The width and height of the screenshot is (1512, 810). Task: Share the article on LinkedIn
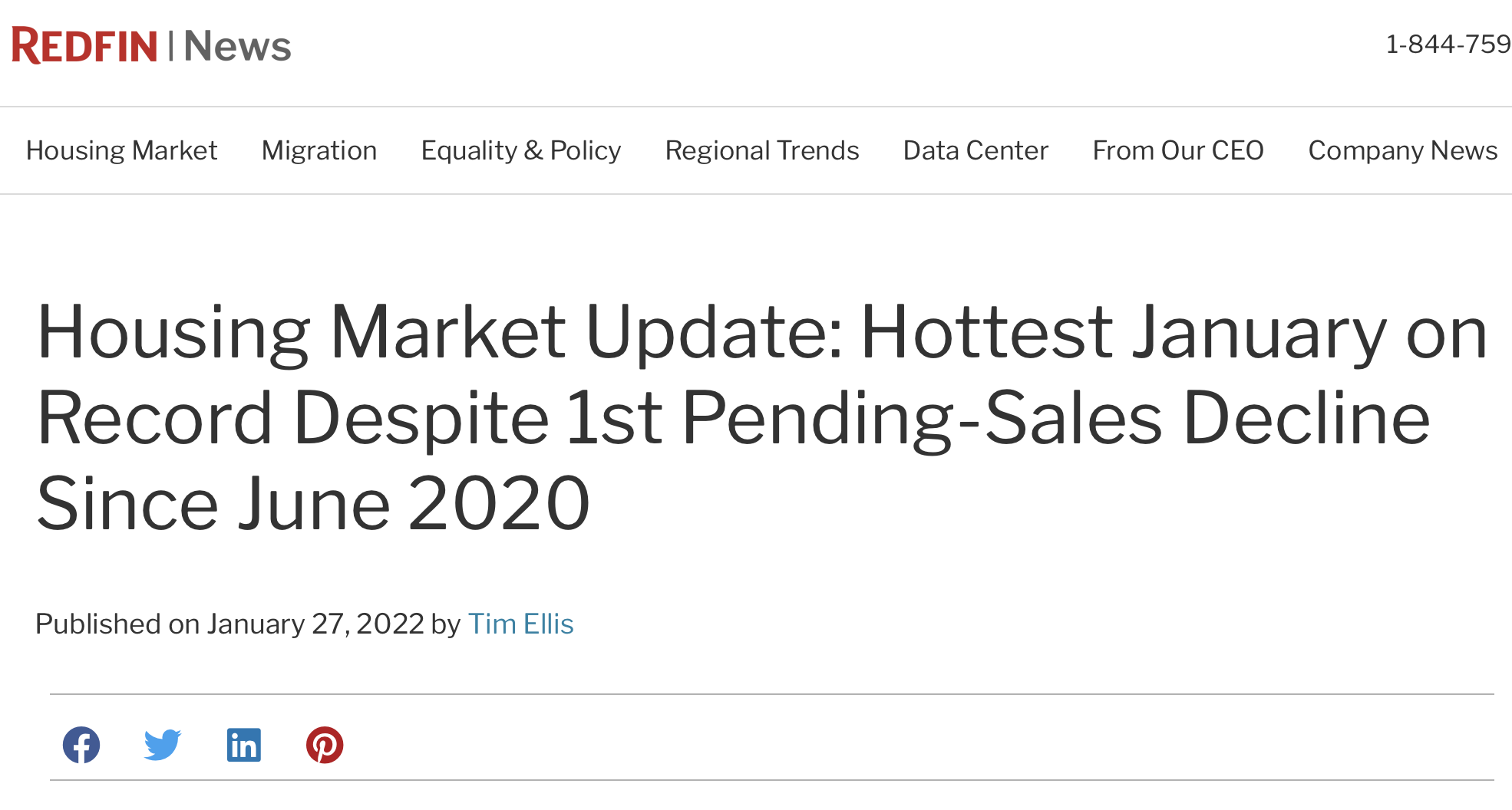click(244, 745)
